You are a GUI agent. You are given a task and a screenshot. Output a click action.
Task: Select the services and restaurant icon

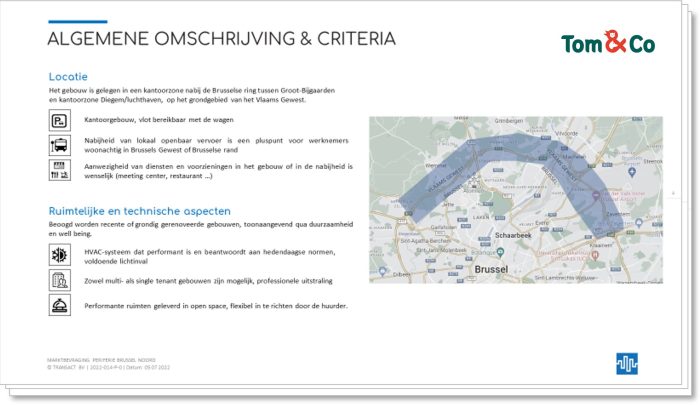(59, 171)
